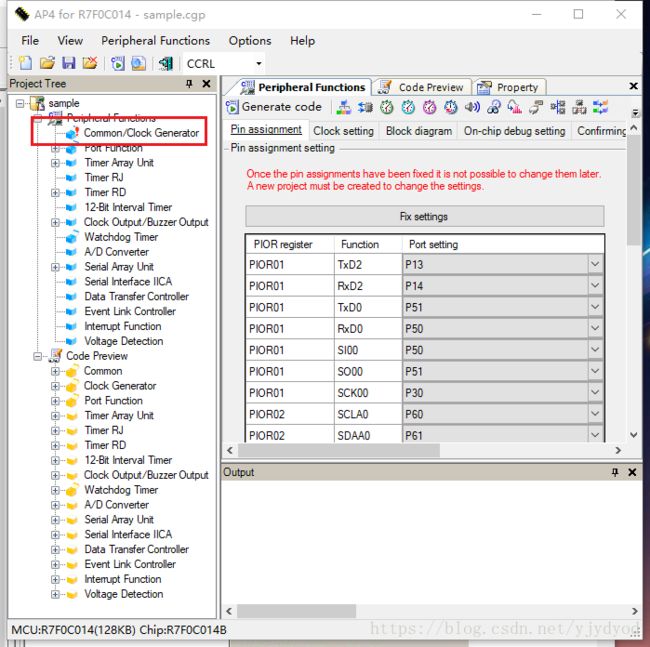Click the horizontal scrollbar of pin table
650x647 pixels.
[339, 450]
